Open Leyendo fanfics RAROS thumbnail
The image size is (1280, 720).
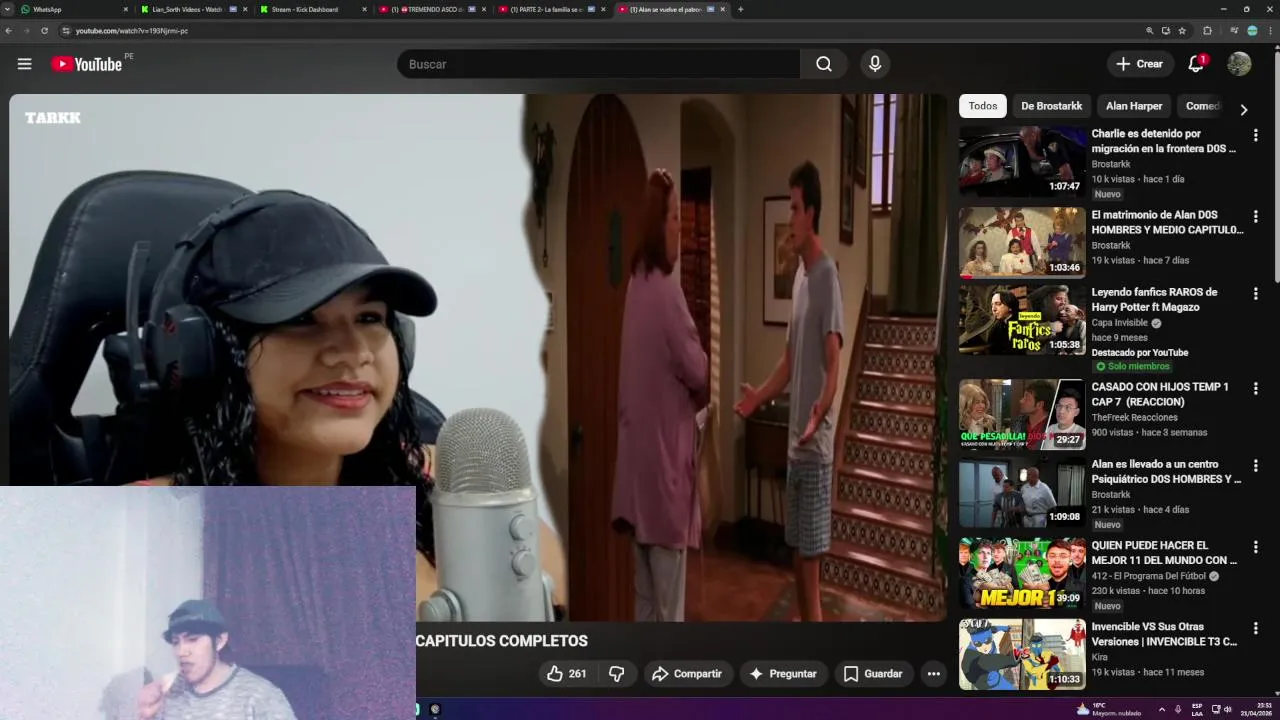[x=1022, y=320]
